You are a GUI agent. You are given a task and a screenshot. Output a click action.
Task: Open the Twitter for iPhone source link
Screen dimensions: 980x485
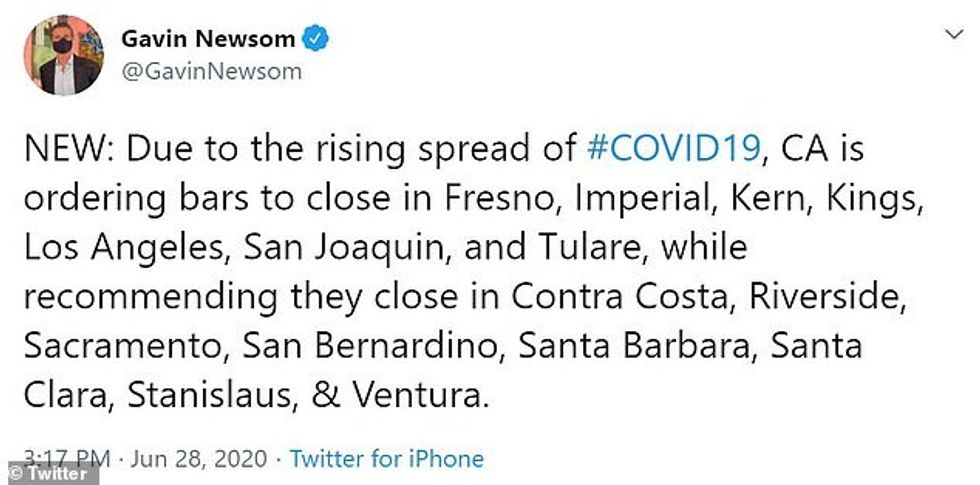386,459
